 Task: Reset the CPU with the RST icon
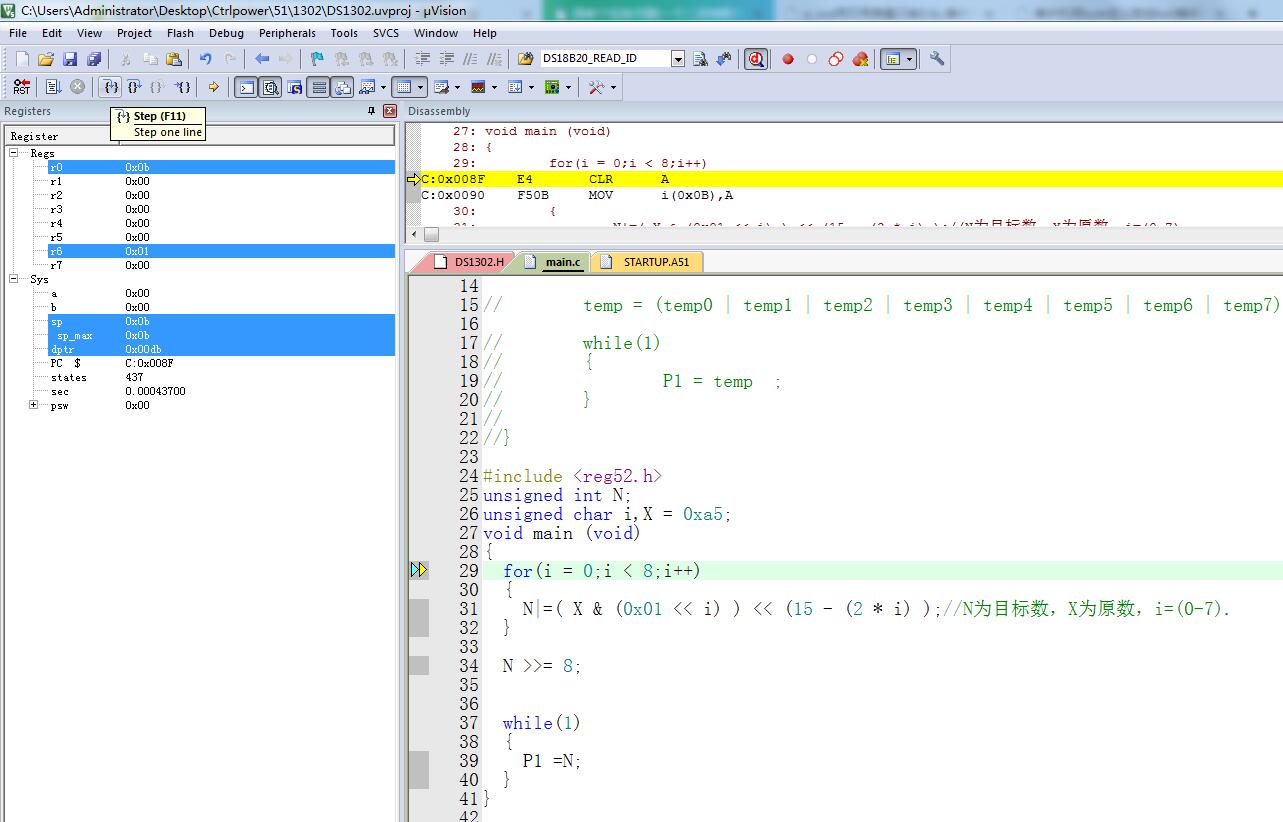tap(21, 87)
